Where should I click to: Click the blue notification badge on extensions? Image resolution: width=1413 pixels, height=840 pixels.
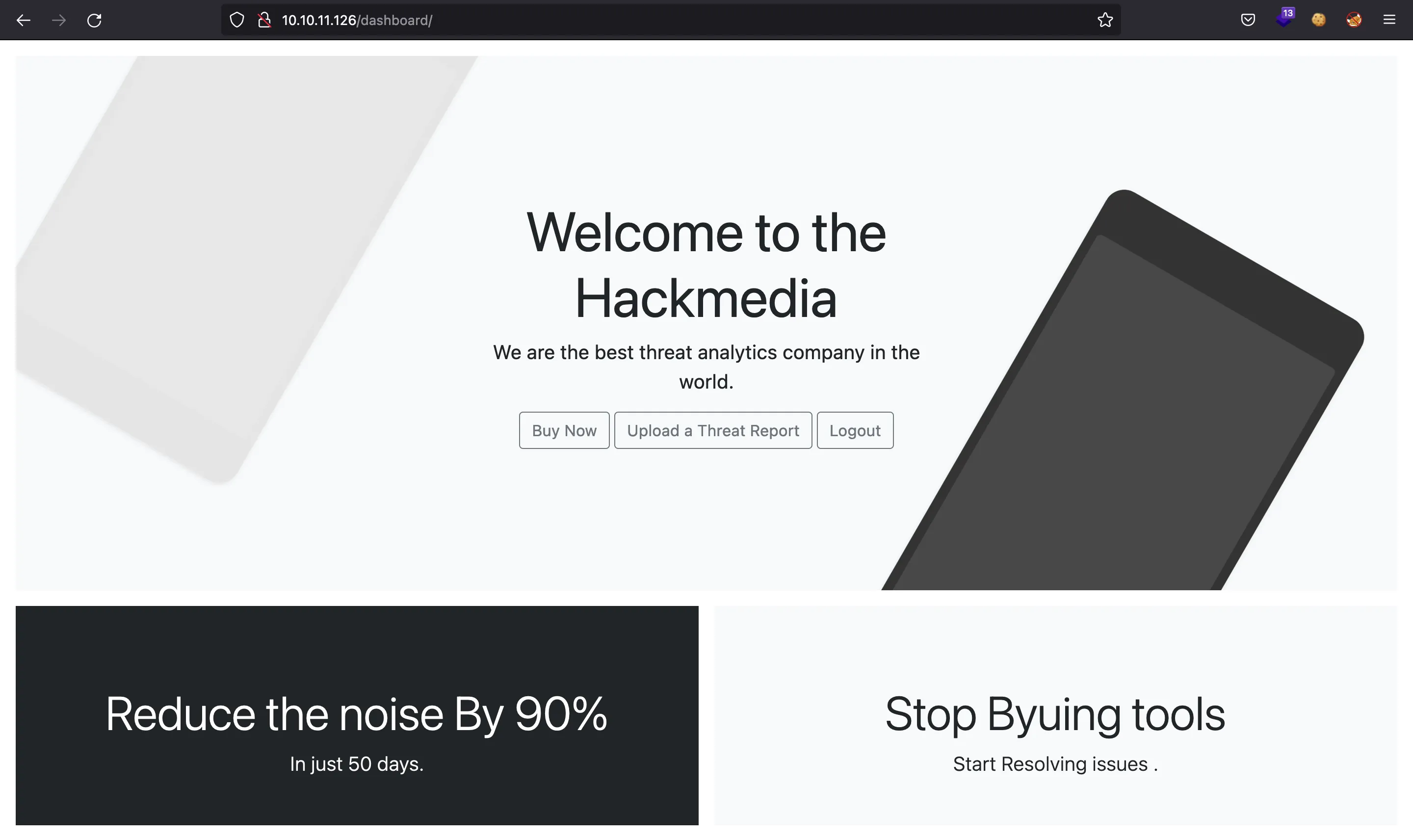(x=1288, y=13)
